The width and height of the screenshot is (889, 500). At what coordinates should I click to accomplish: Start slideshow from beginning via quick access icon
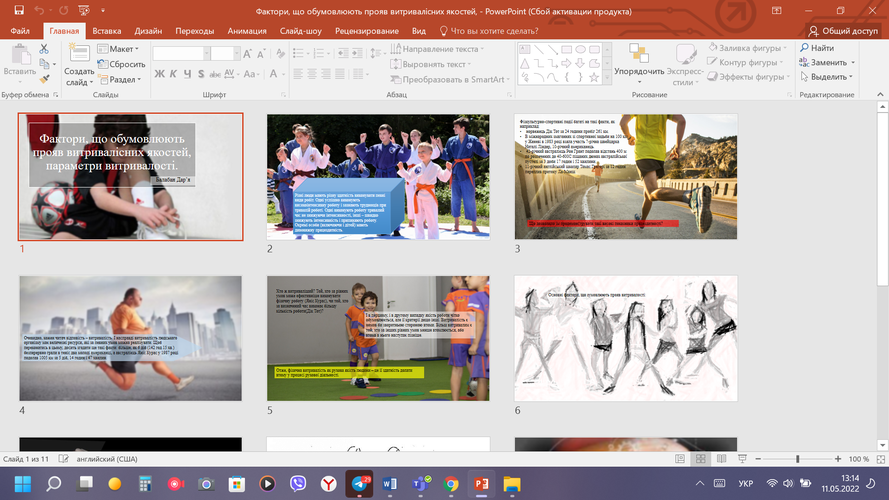84,10
